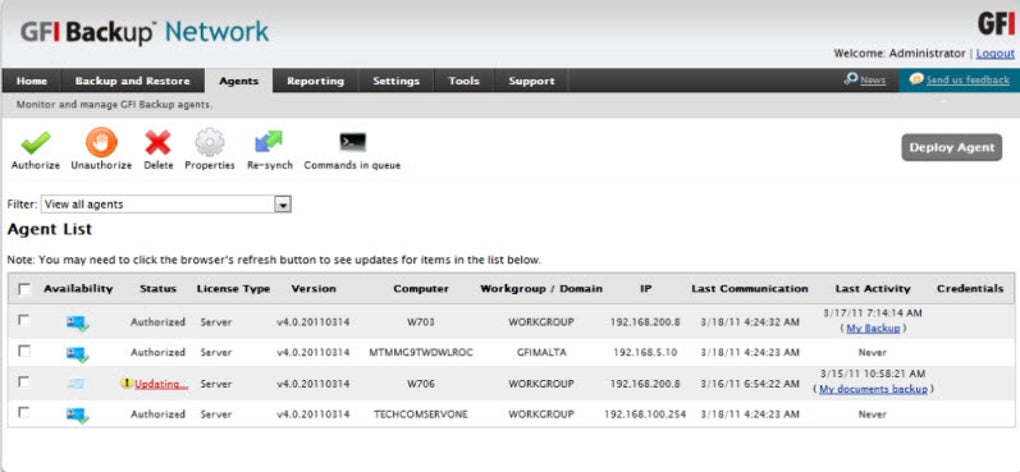Toggle the select-all checkbox in table header
The image size is (1020, 472).
coord(25,289)
